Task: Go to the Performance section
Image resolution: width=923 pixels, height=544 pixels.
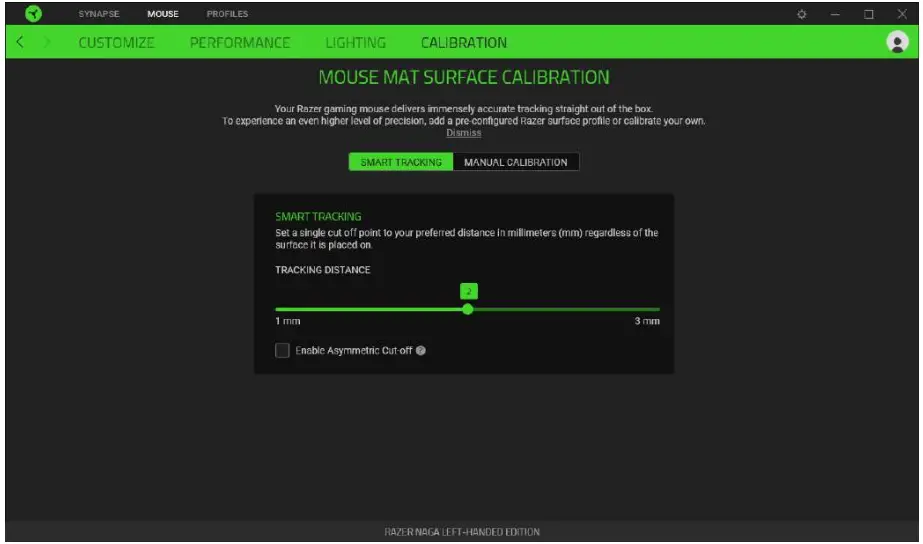Action: [x=240, y=42]
